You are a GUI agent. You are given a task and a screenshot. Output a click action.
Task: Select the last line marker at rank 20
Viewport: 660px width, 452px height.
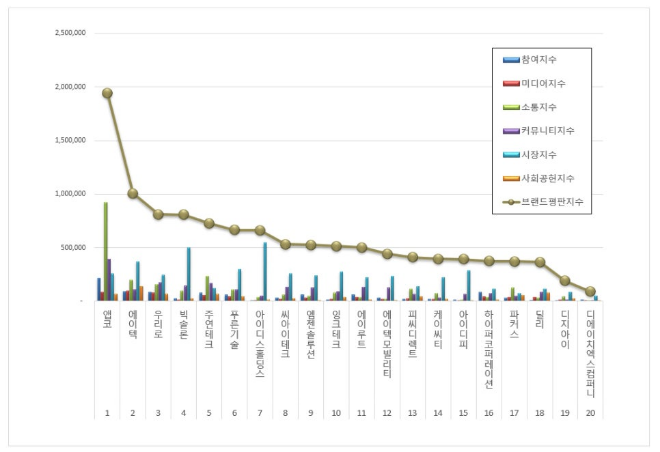590,291
